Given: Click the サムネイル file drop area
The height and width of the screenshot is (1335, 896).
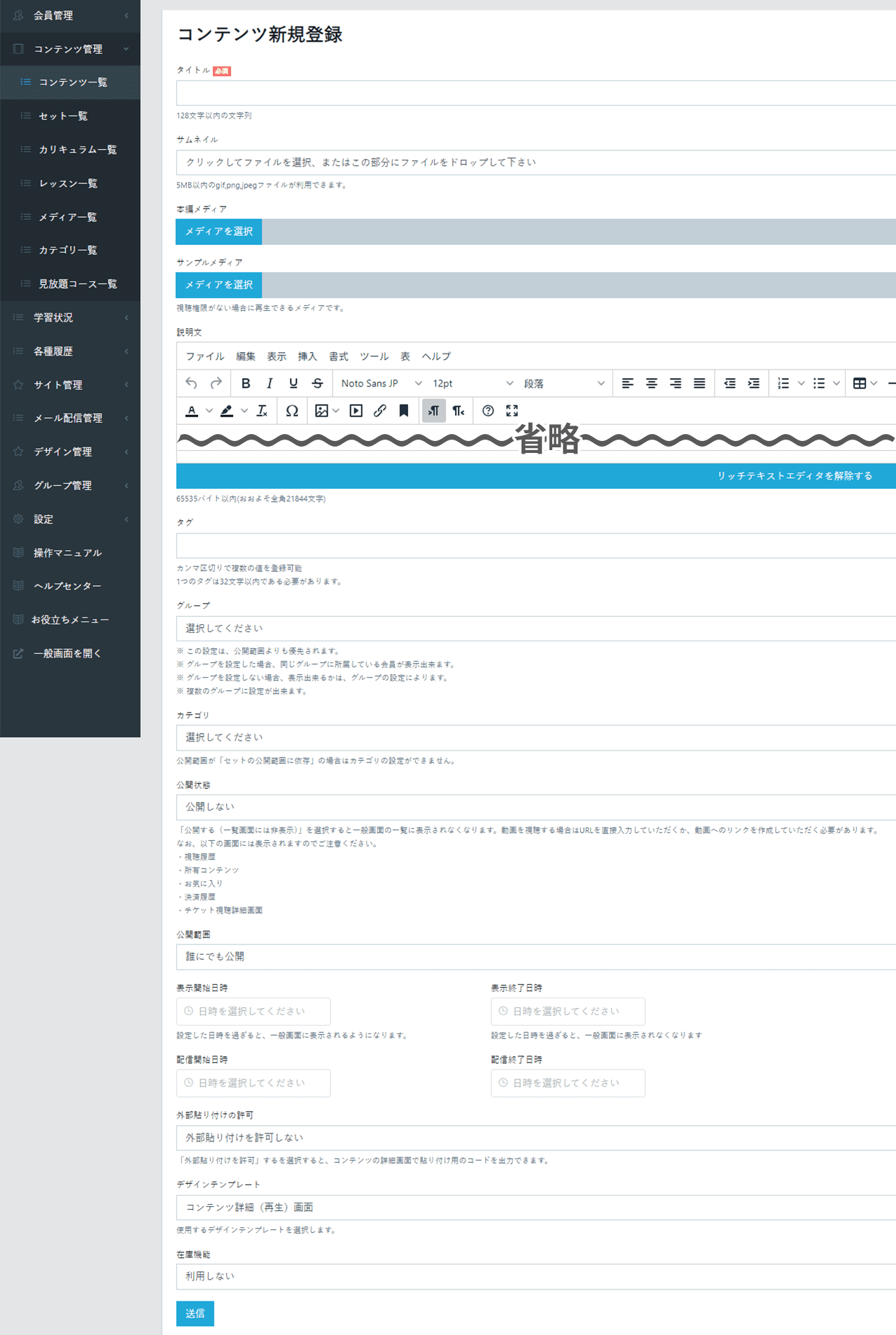Looking at the screenshot, I should (x=536, y=162).
